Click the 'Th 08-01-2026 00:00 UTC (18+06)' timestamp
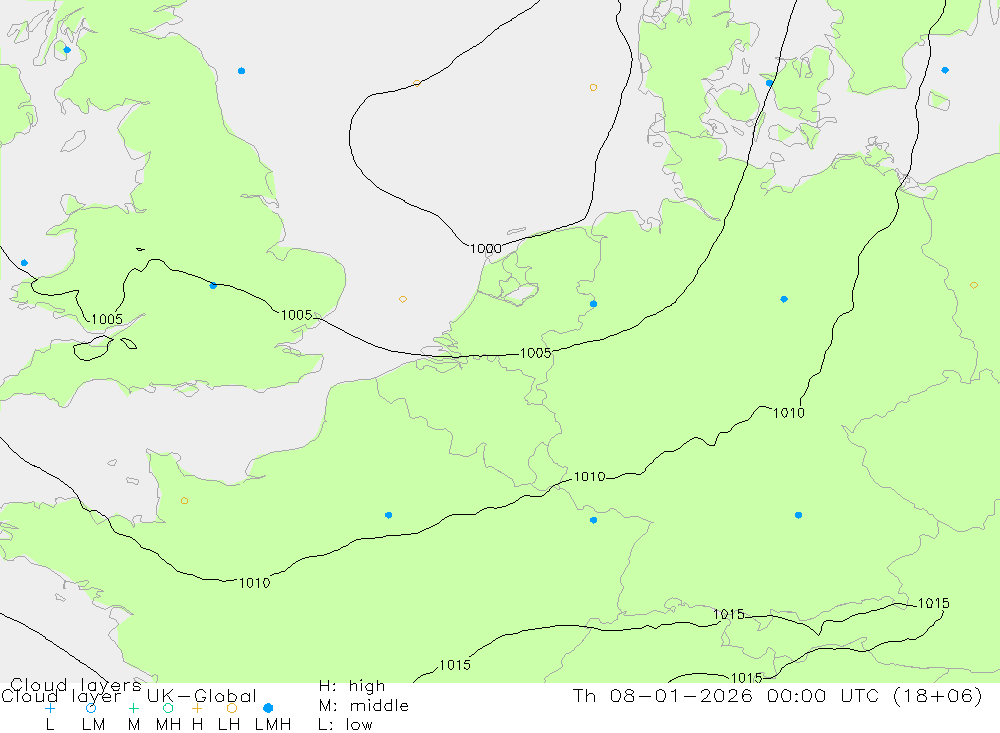Viewport: 1000px width, 733px height. click(x=777, y=695)
